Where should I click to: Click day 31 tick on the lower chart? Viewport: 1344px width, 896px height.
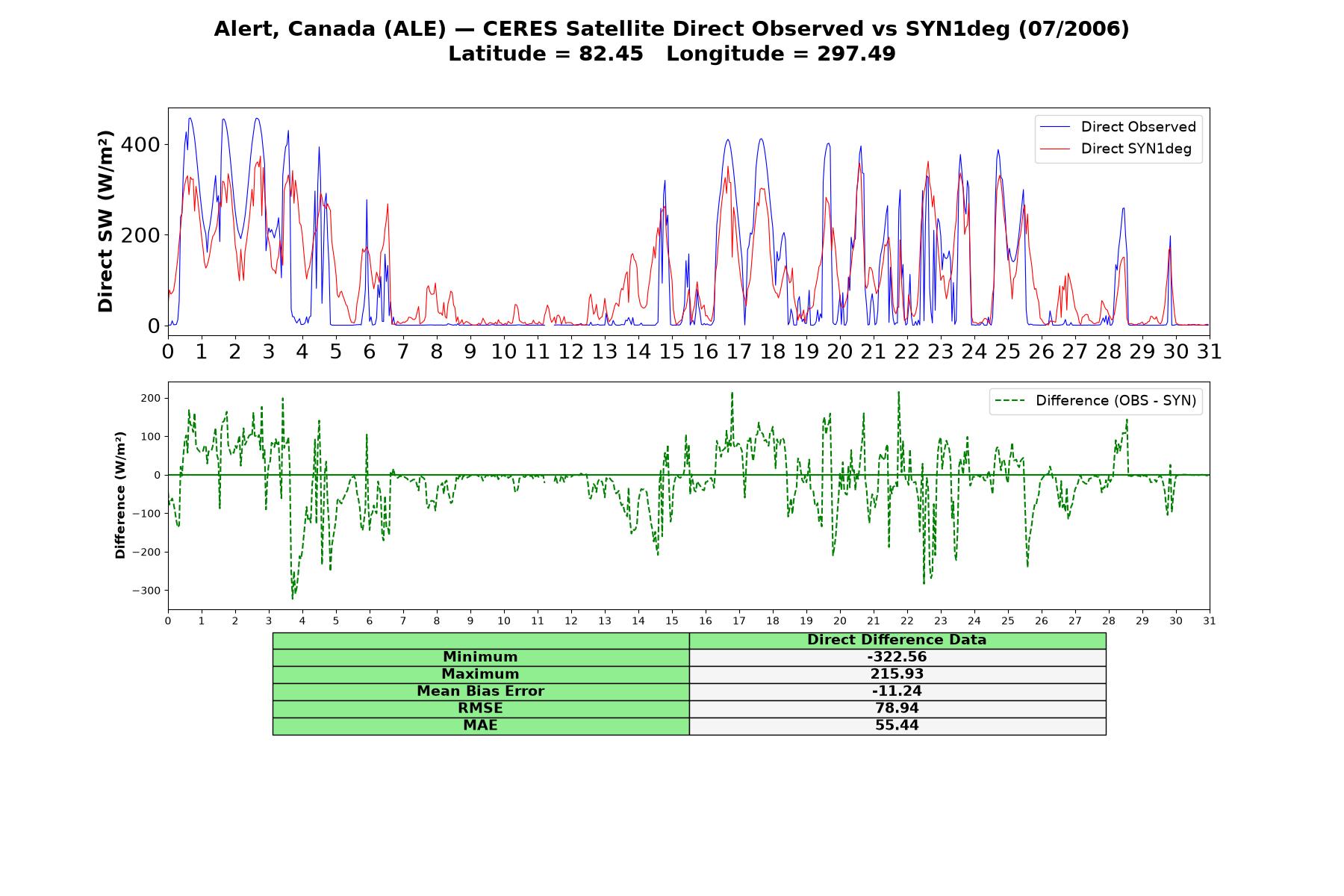1210,621
